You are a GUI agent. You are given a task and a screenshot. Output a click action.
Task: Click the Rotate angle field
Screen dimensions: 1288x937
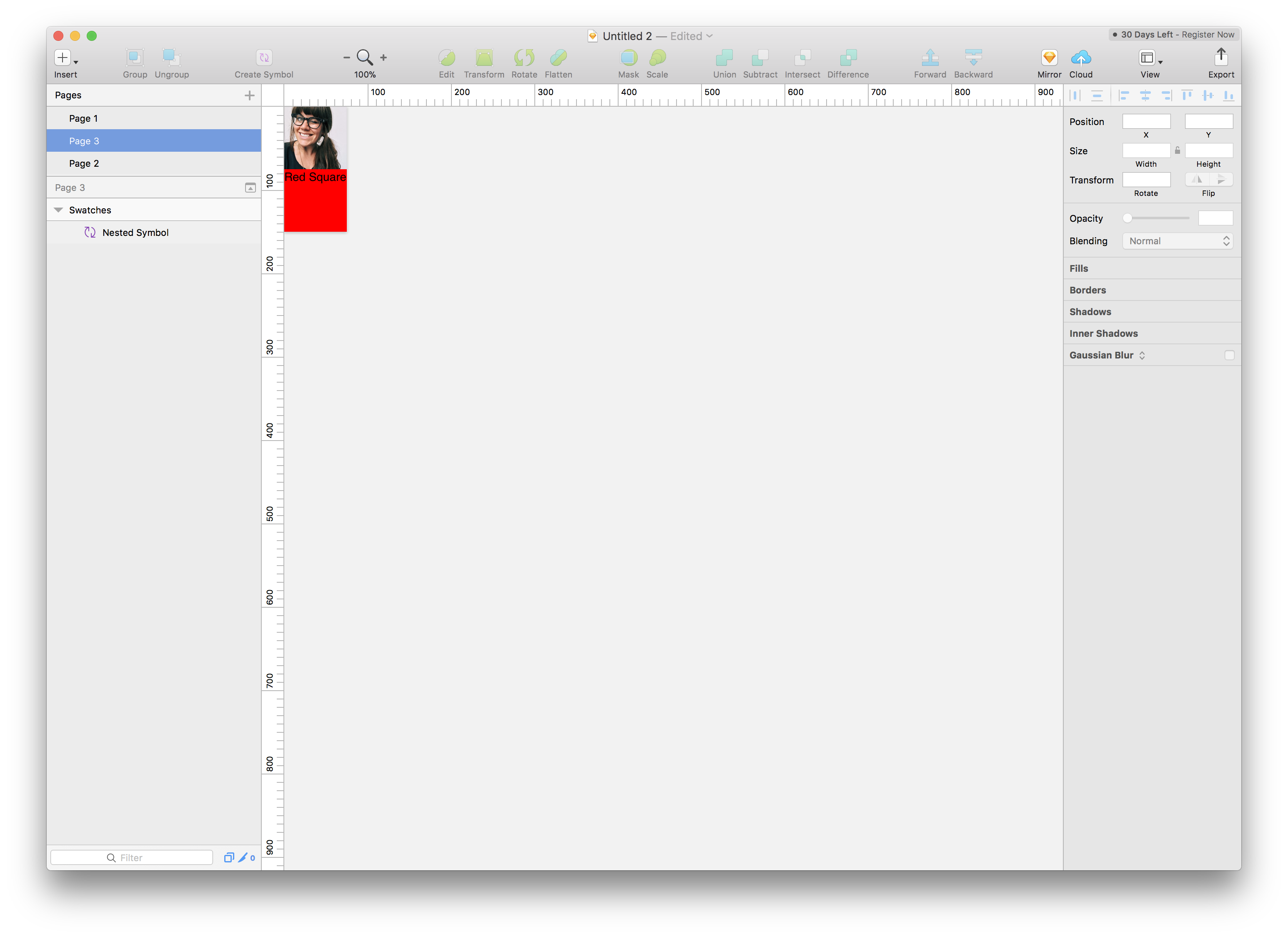pos(1146,180)
